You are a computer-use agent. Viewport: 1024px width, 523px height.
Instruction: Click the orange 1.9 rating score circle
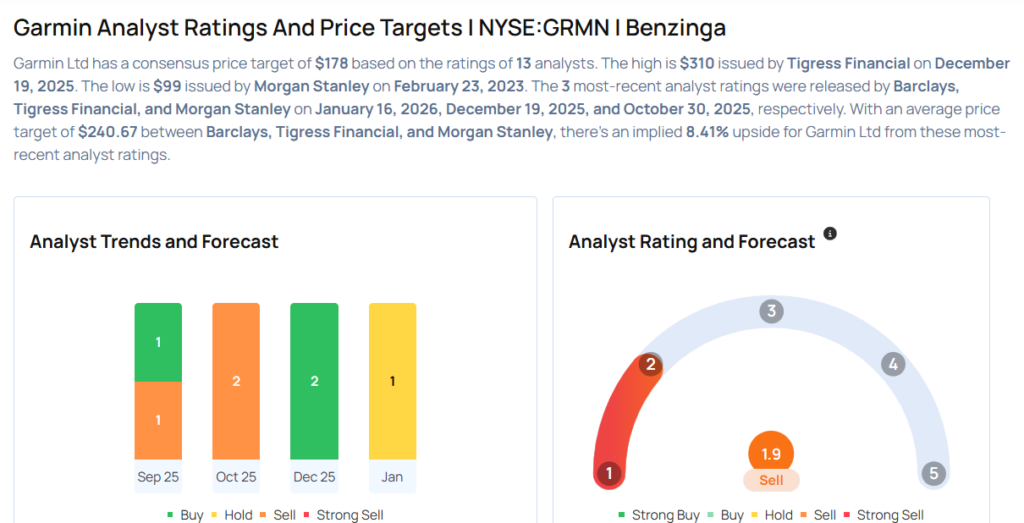click(771, 453)
